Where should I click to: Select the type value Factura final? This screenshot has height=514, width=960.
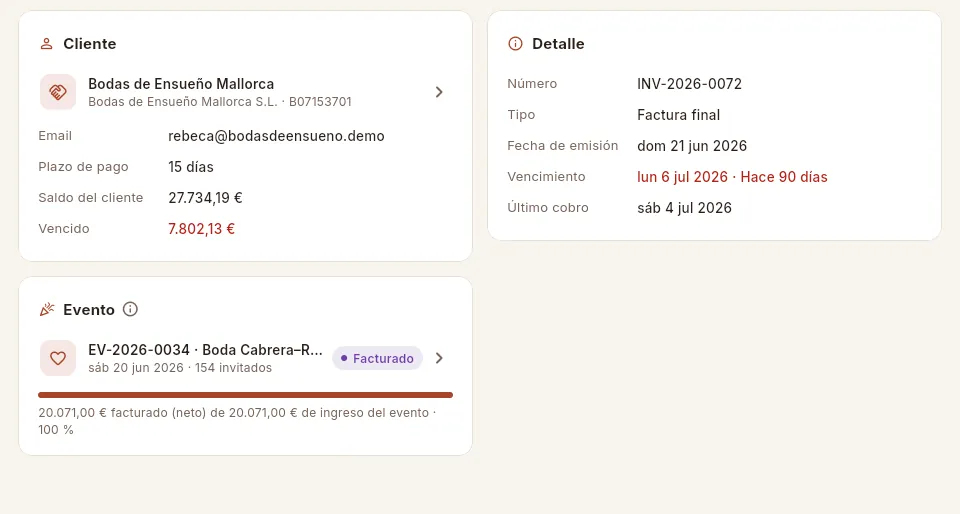click(678, 115)
